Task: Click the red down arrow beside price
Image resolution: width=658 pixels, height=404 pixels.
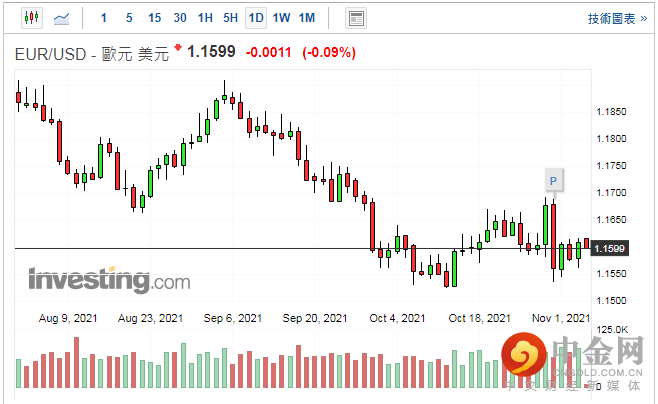Action: [178, 48]
